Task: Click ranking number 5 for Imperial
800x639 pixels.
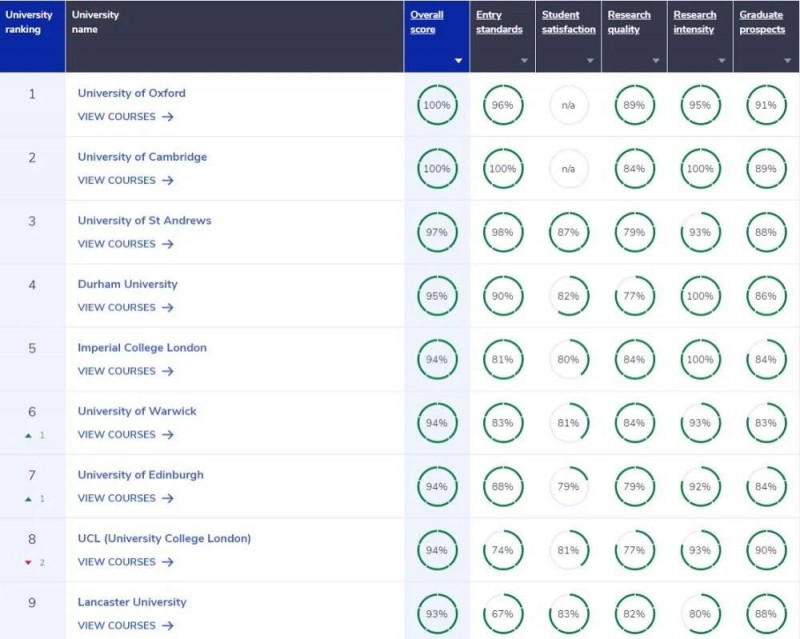Action: point(32,348)
